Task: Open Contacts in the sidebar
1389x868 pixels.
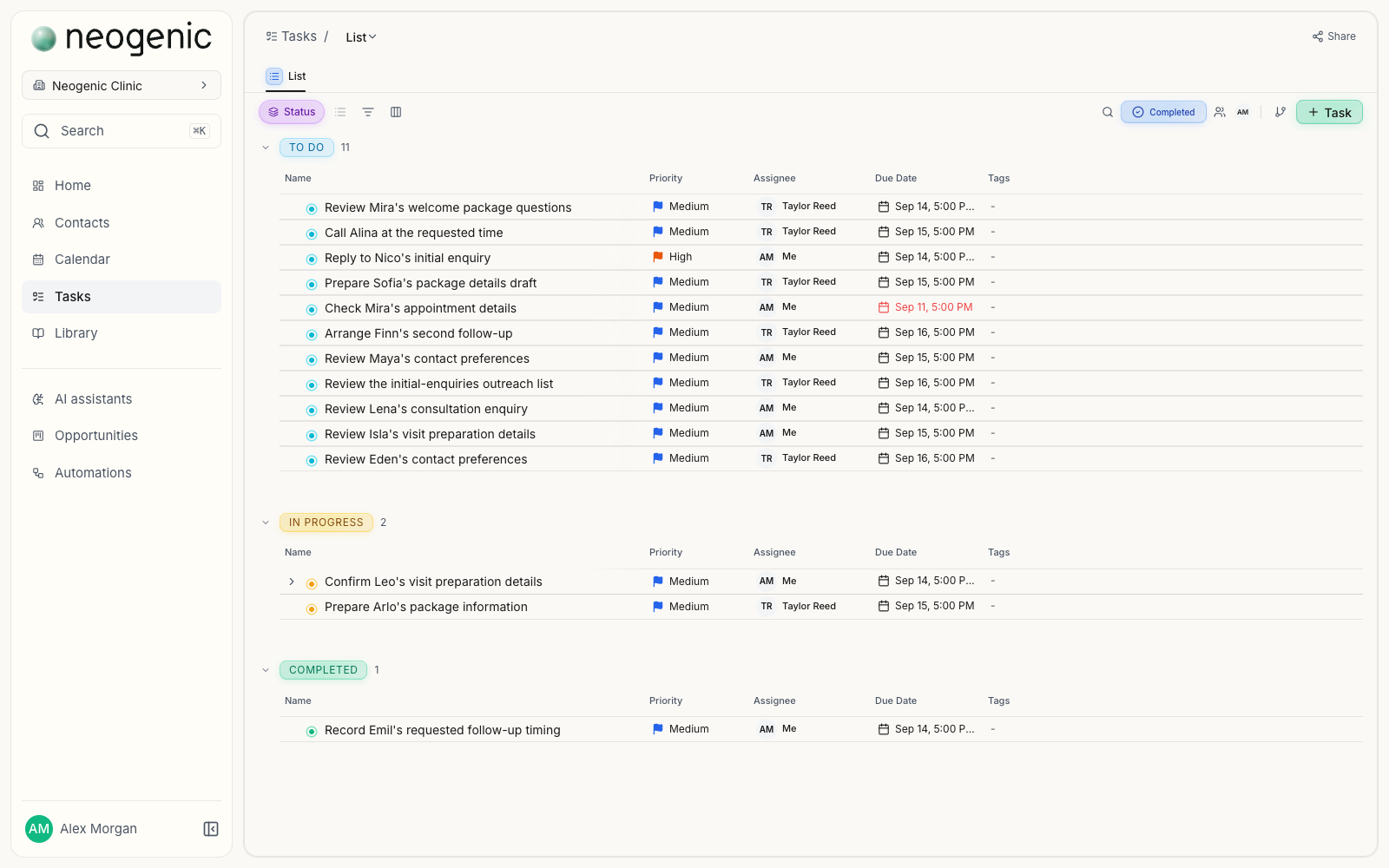Action: [122, 223]
